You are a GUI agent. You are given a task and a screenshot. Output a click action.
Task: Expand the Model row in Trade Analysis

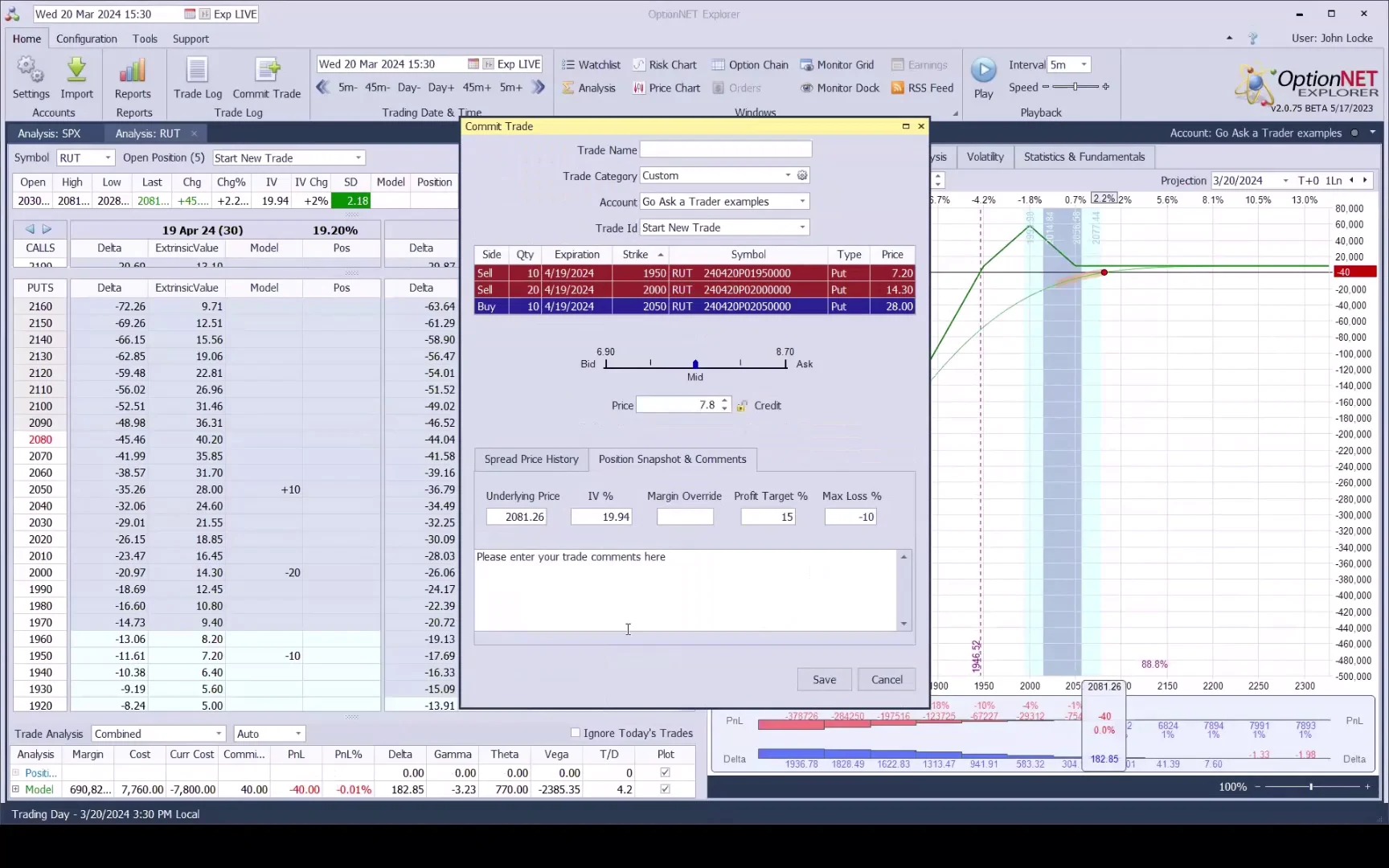15,790
